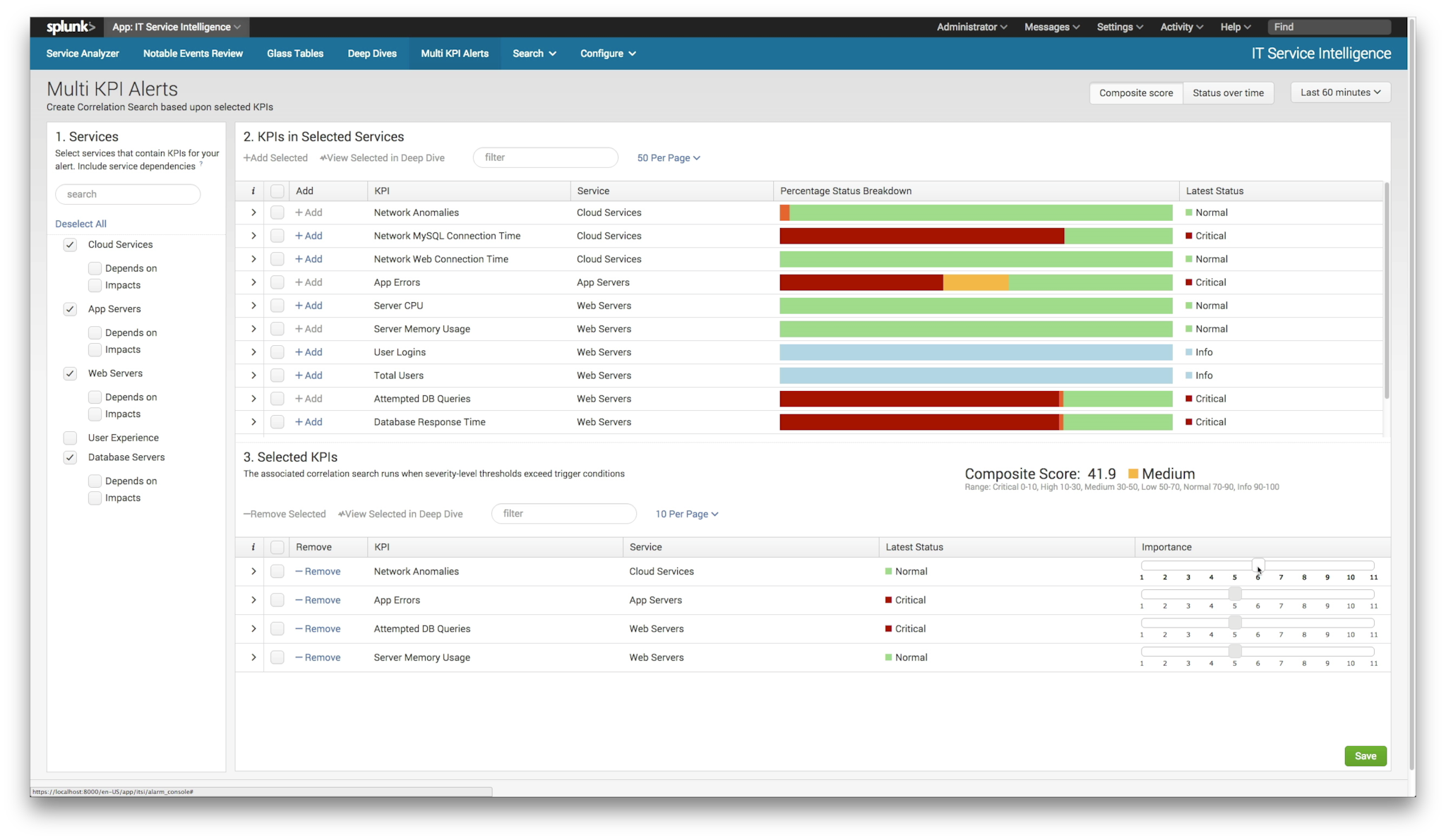Switch to Status over time view
Screen dimensions: 1446x840
[x=1229, y=93]
